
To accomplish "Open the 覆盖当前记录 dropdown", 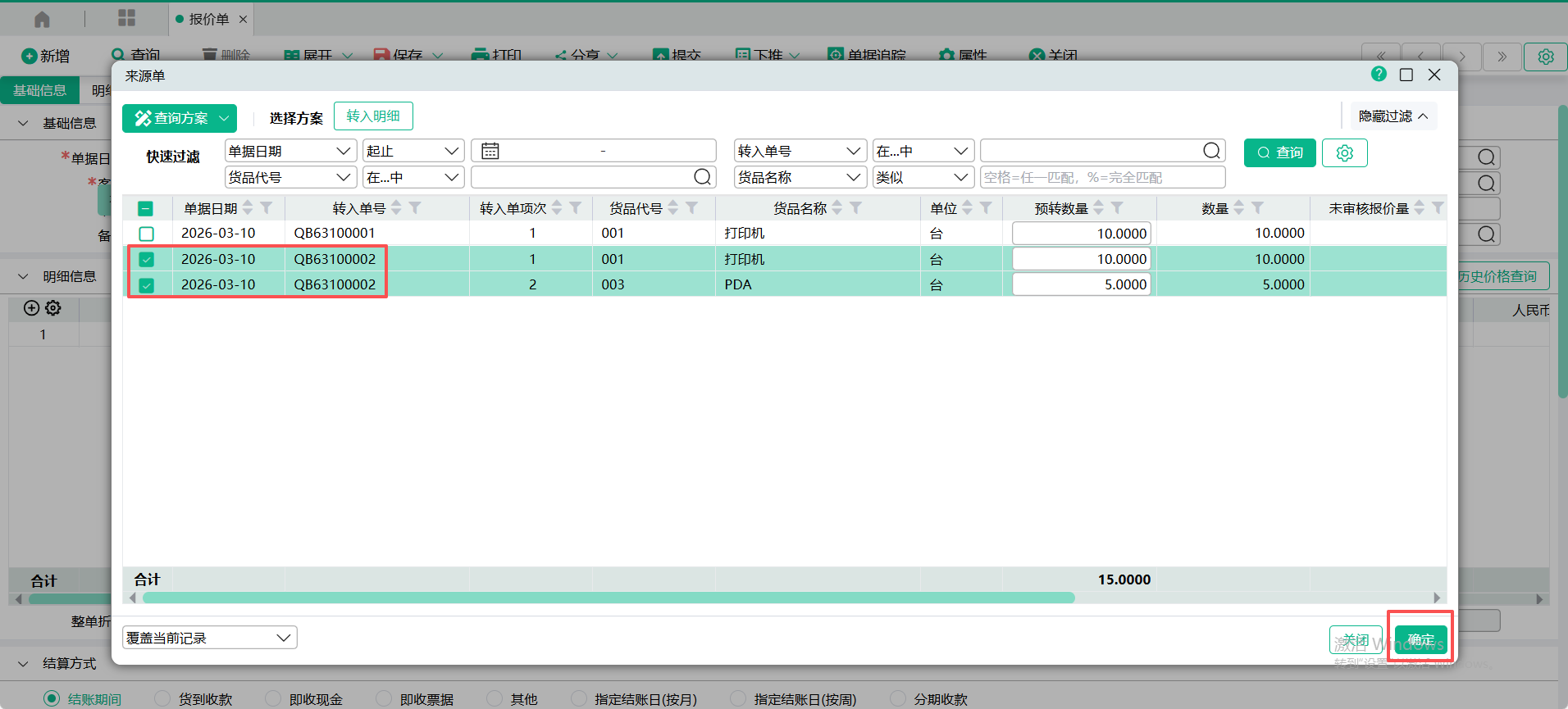I will [x=210, y=638].
